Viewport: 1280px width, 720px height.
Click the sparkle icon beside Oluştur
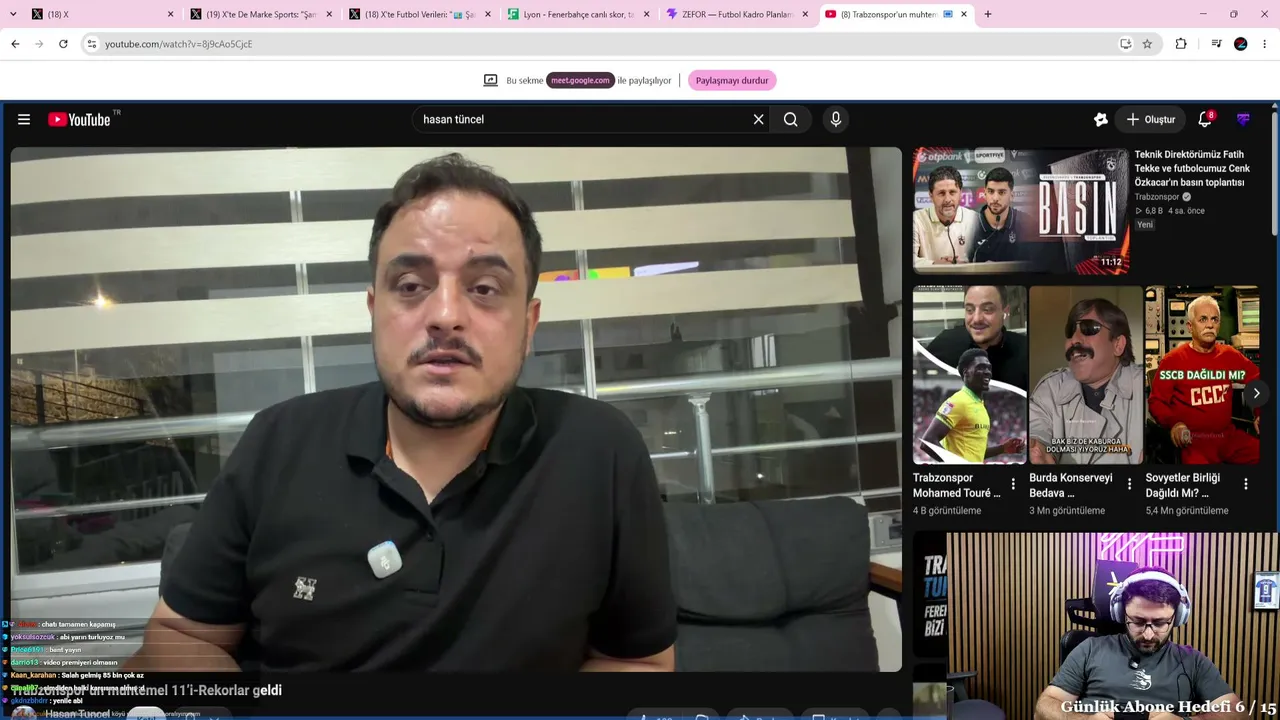click(1100, 119)
